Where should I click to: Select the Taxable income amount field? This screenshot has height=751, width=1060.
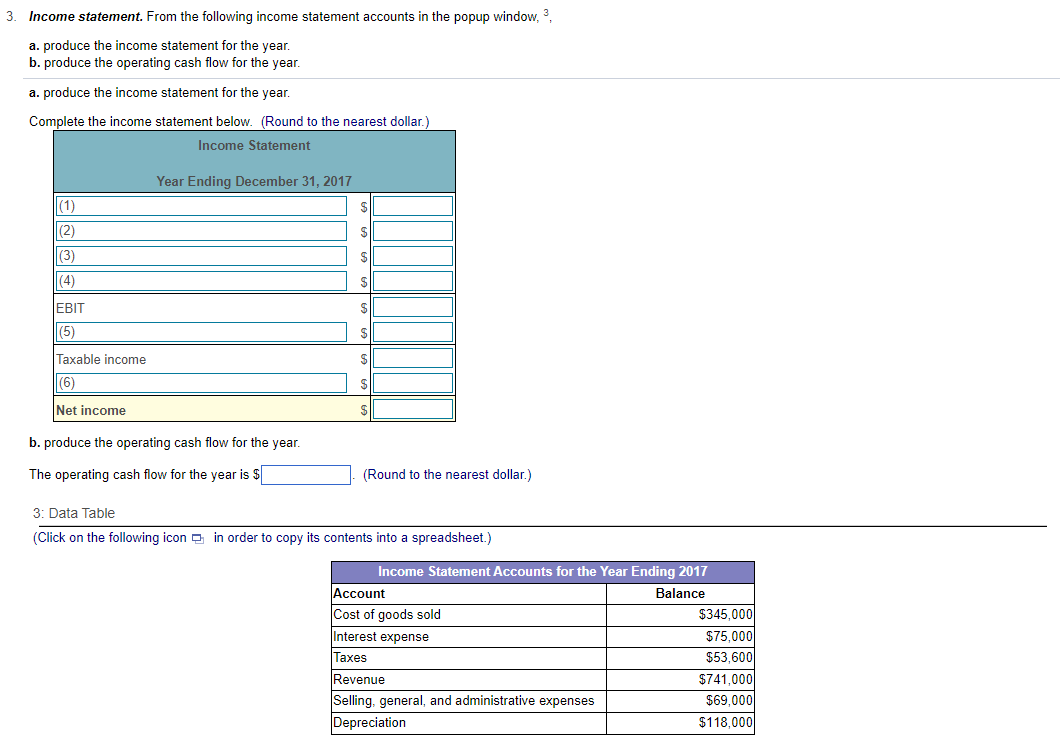coord(412,357)
